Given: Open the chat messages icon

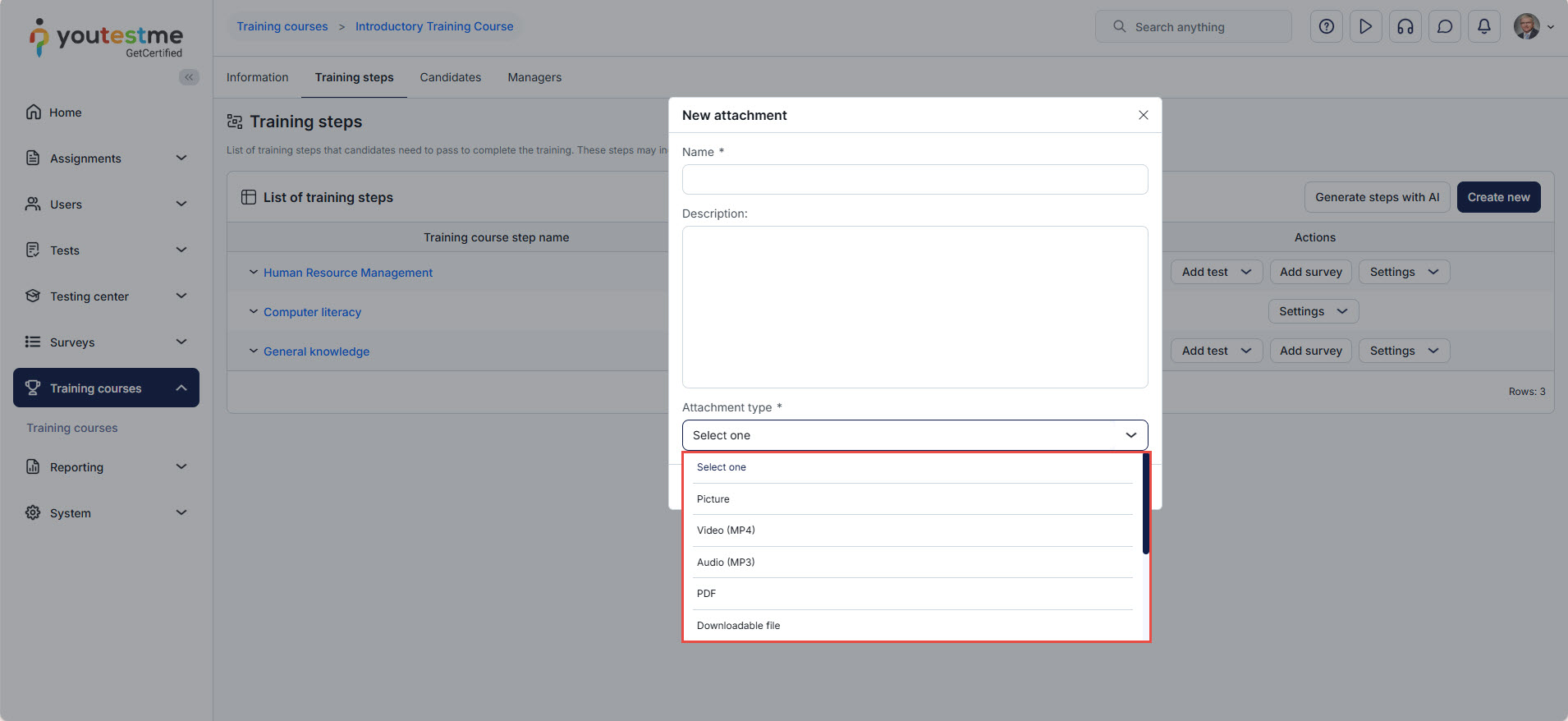Looking at the screenshot, I should (x=1444, y=27).
